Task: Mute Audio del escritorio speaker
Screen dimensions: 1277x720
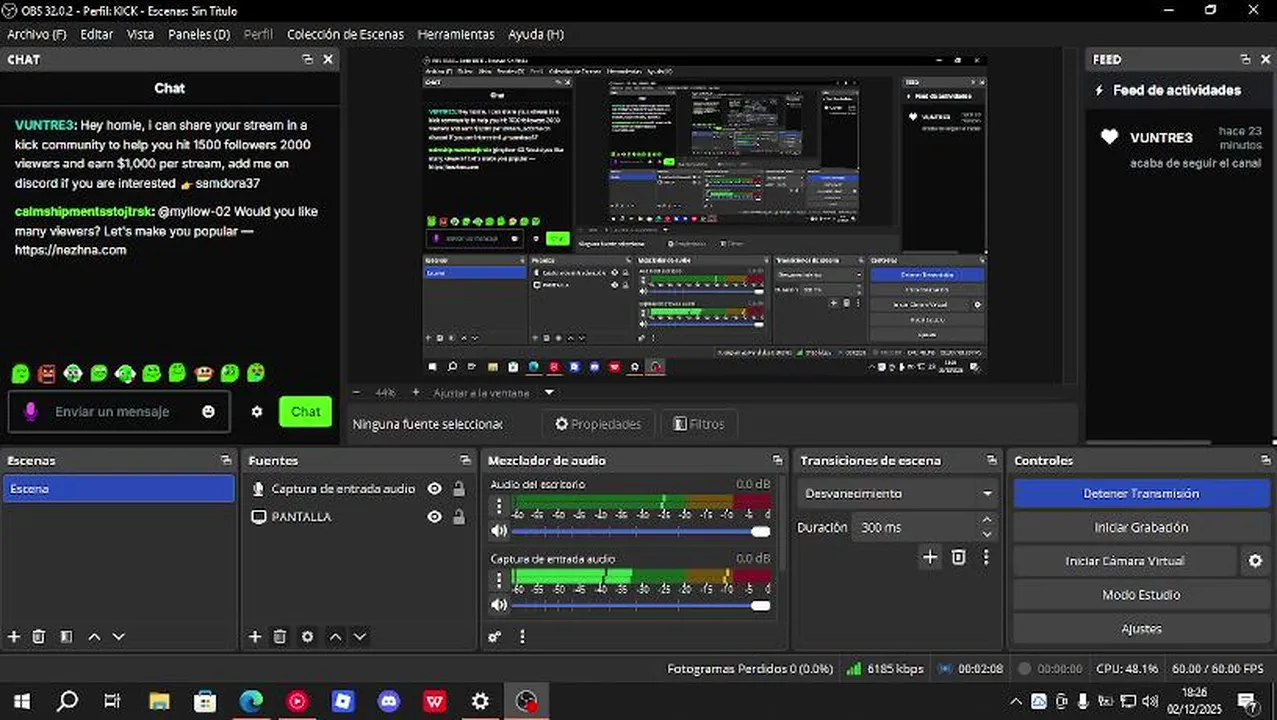Action: [x=499, y=531]
